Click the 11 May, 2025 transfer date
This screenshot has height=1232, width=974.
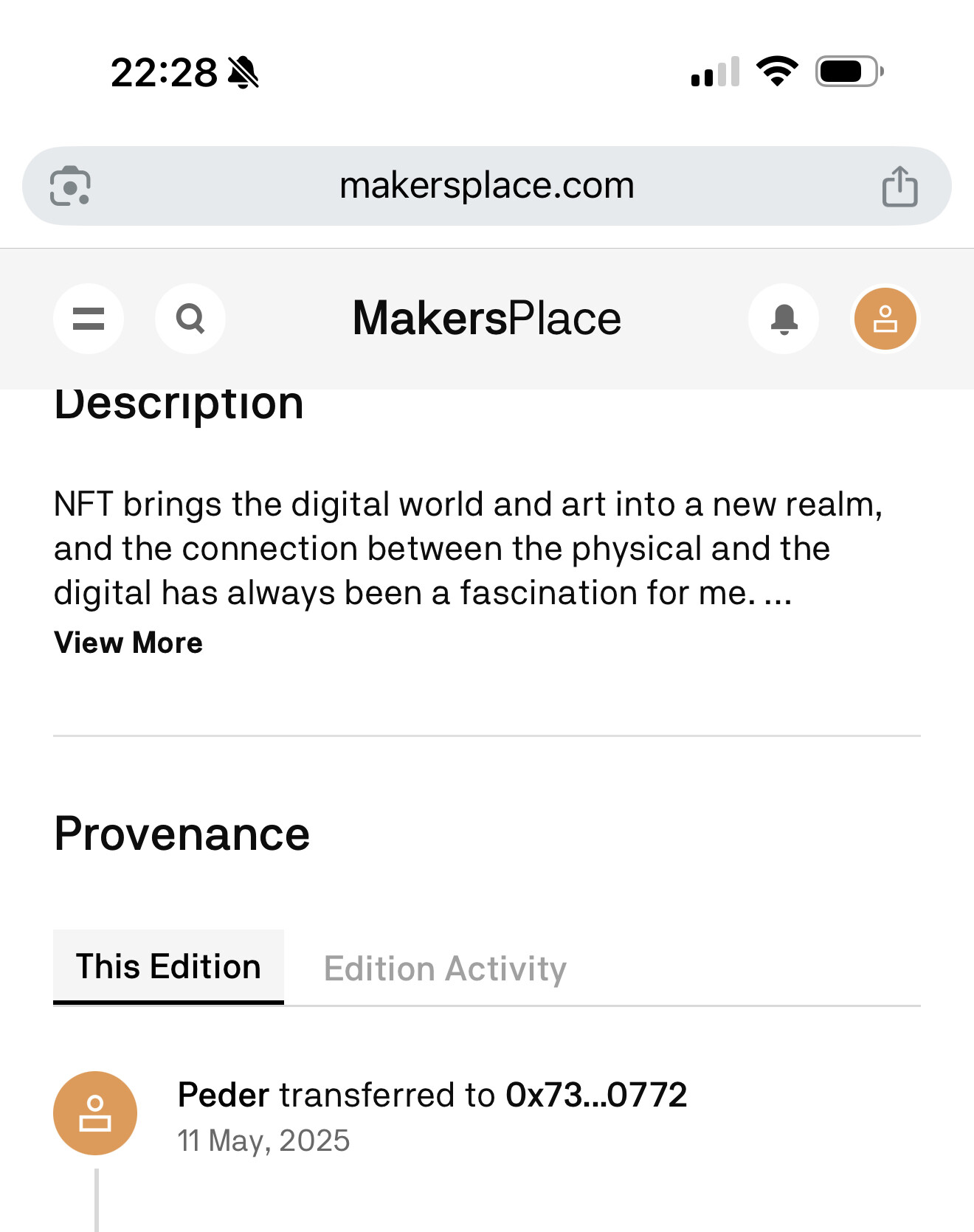[263, 1141]
